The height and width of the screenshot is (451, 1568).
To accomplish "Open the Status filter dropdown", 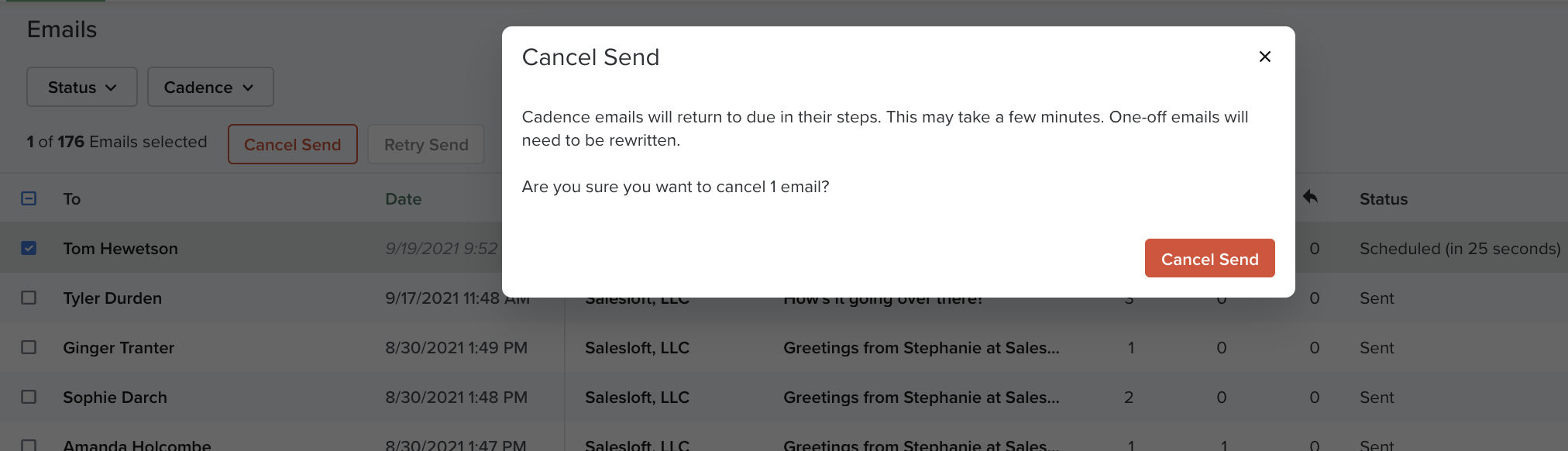I will pyautogui.click(x=81, y=87).
